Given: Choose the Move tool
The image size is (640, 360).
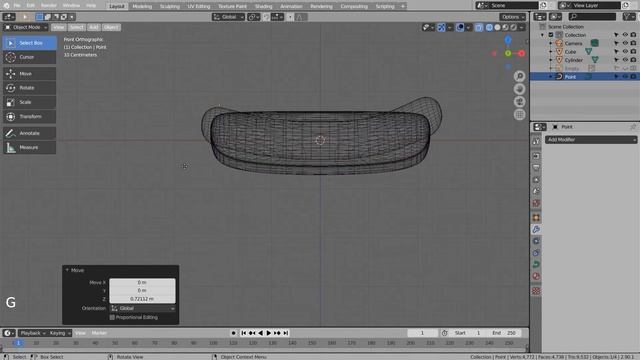Looking at the screenshot, I should (x=29, y=73).
